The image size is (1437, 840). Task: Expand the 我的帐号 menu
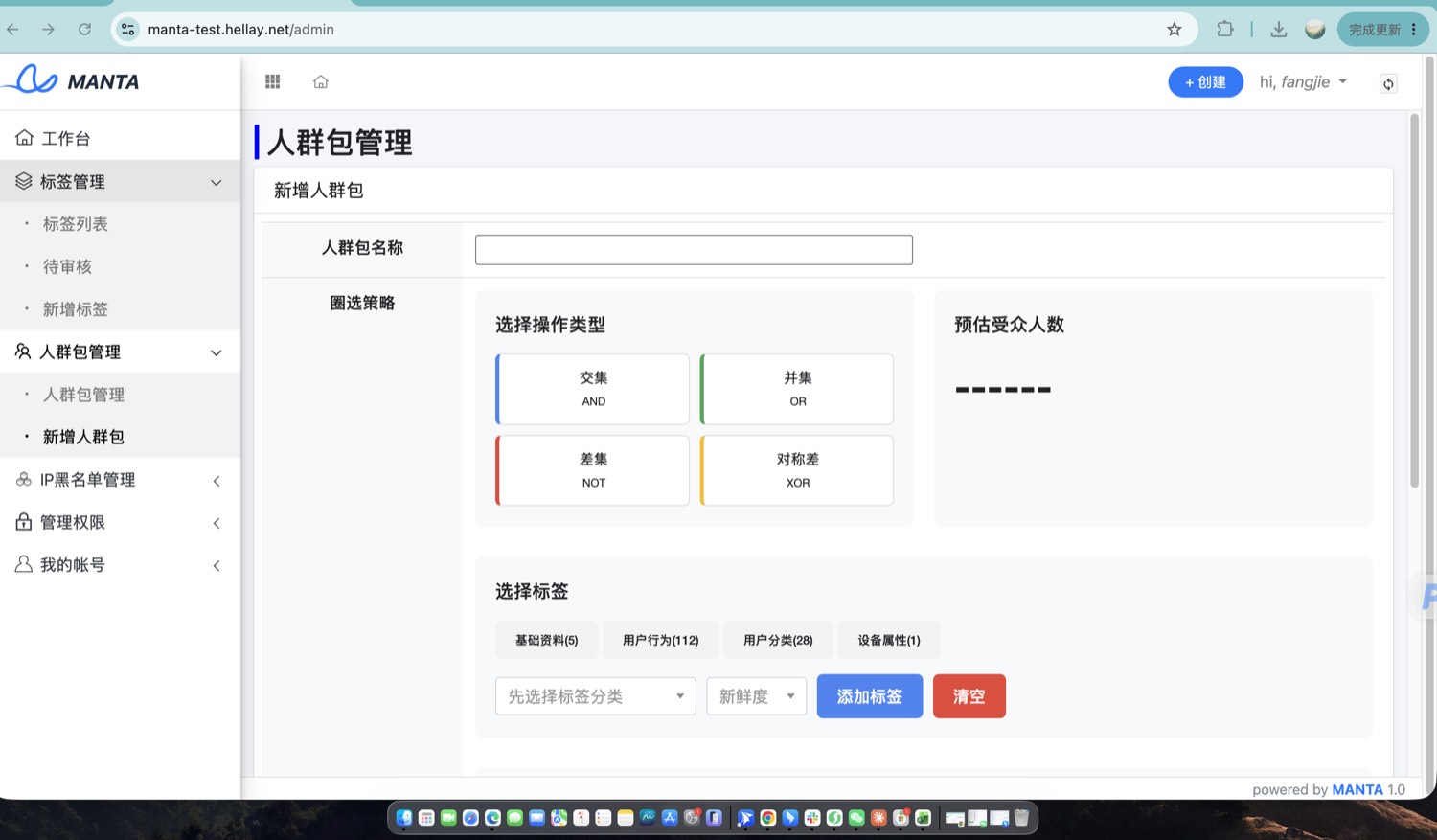tap(120, 565)
